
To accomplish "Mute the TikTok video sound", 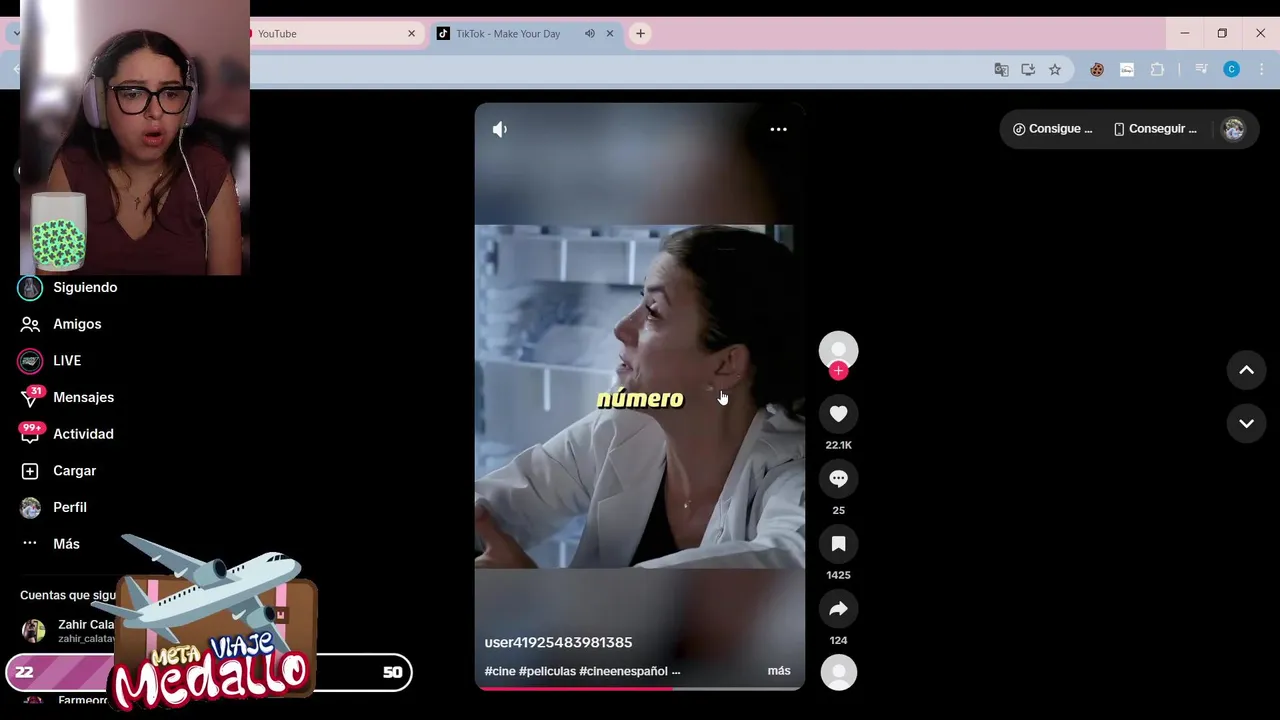I will point(500,129).
